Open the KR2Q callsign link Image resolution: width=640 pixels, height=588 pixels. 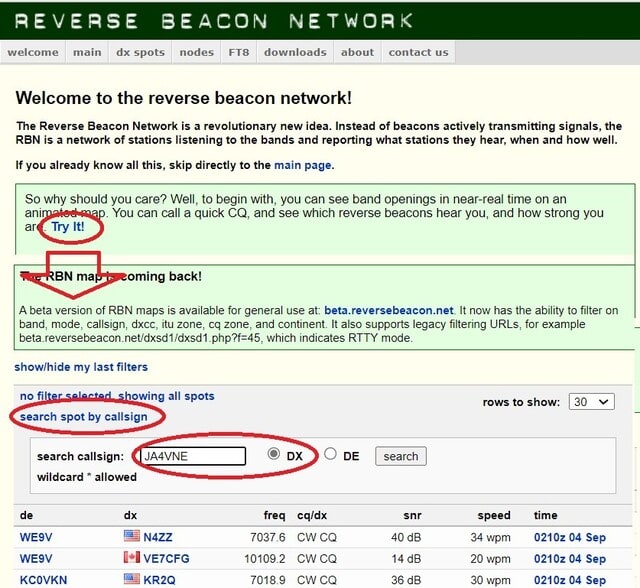(x=159, y=580)
